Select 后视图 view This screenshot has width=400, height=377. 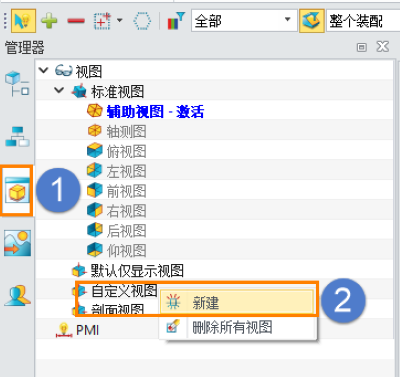126,230
